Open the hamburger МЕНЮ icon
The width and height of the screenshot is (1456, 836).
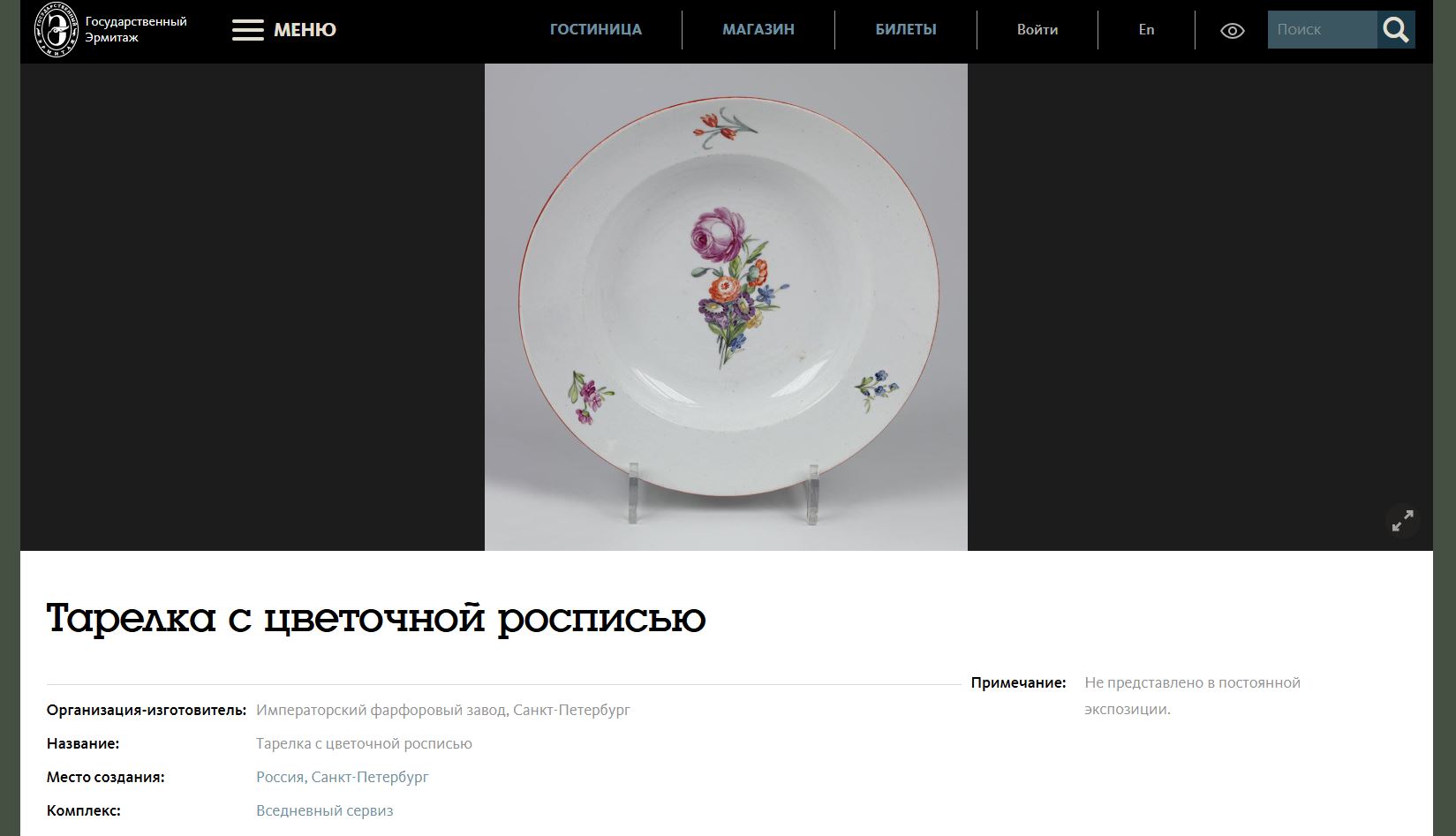pos(248,30)
